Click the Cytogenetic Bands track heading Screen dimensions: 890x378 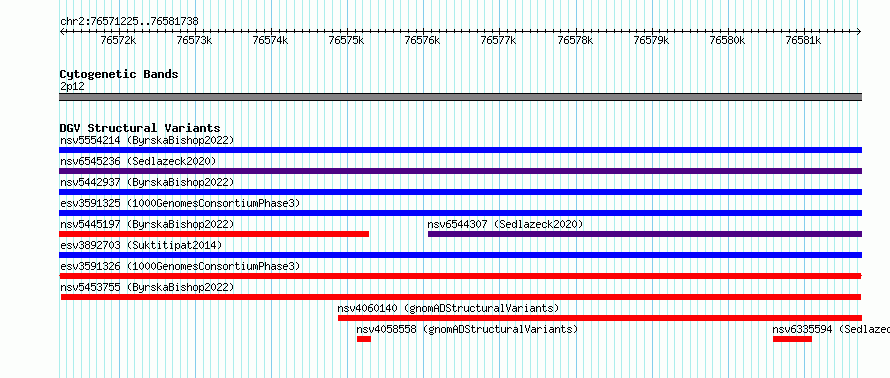pyautogui.click(x=119, y=74)
